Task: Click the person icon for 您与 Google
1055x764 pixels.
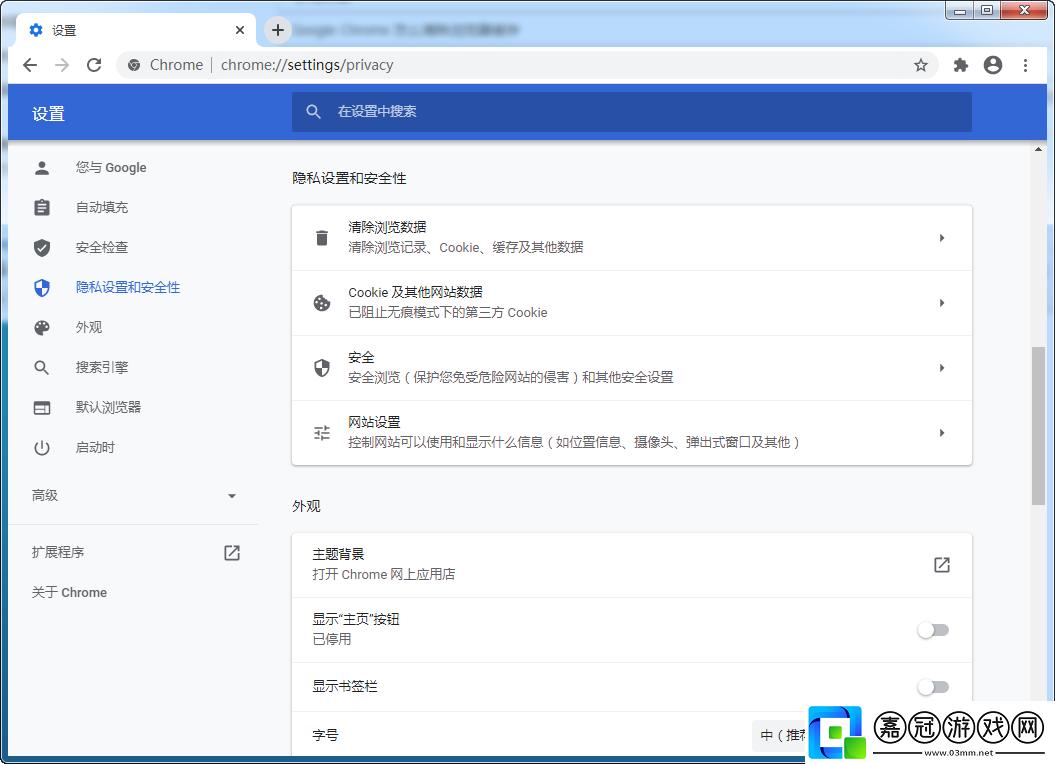Action: [x=42, y=168]
